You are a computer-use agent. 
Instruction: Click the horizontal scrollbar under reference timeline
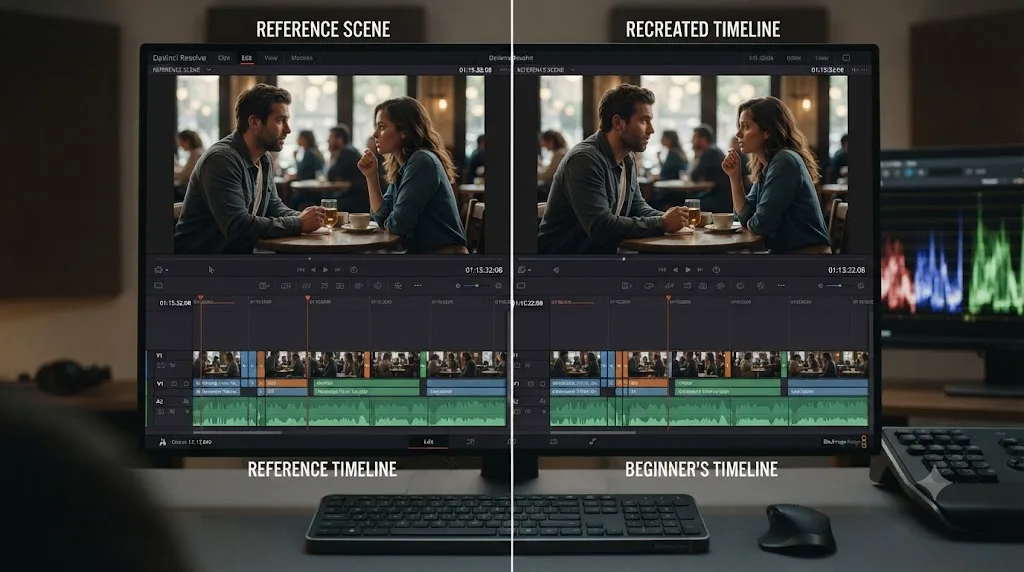(x=238, y=432)
